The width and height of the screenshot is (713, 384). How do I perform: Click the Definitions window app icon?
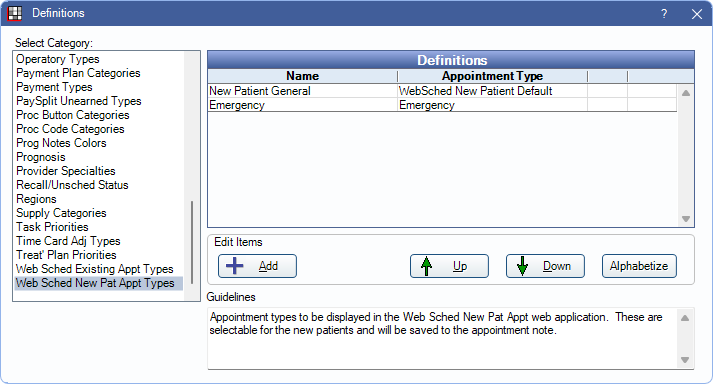click(15, 13)
